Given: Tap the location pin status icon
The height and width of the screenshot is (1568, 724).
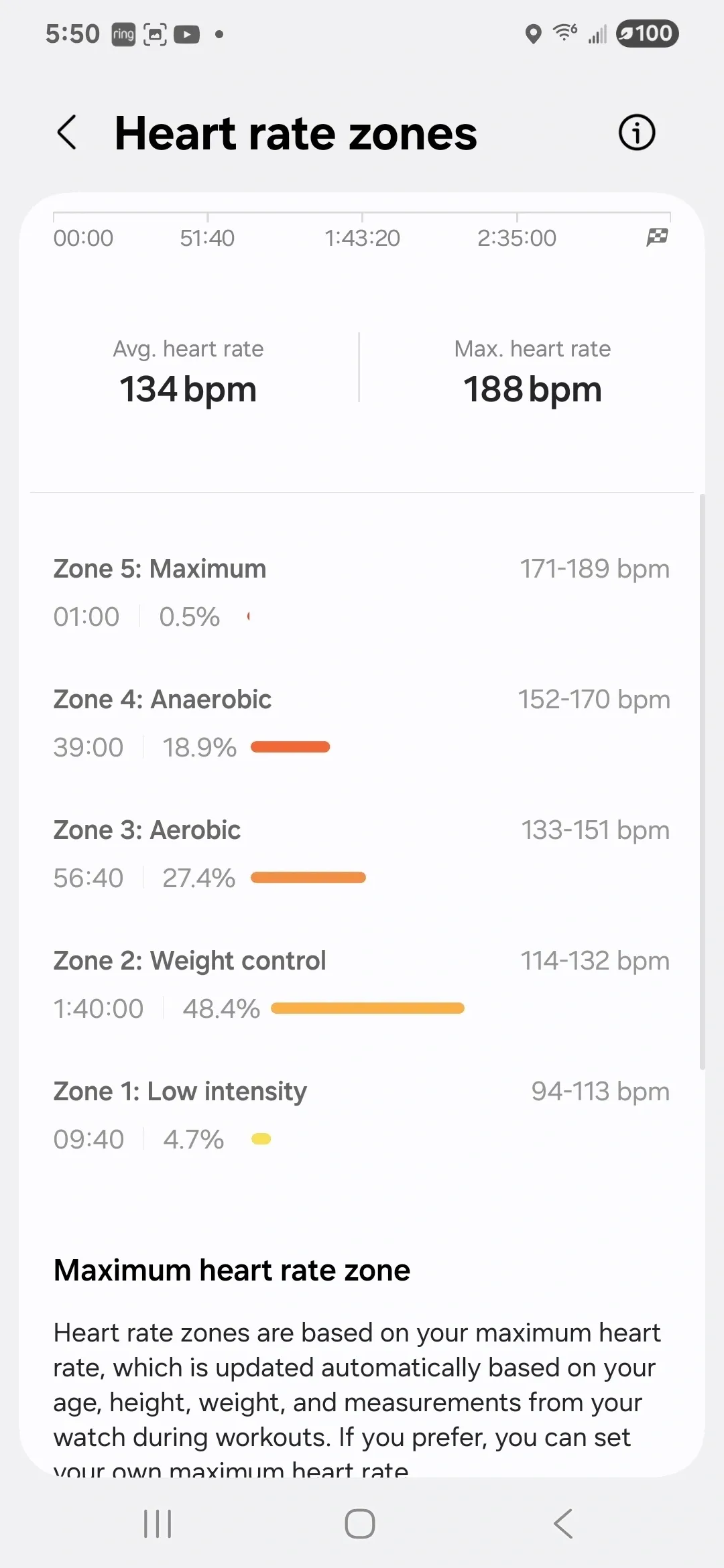Looking at the screenshot, I should click(533, 34).
